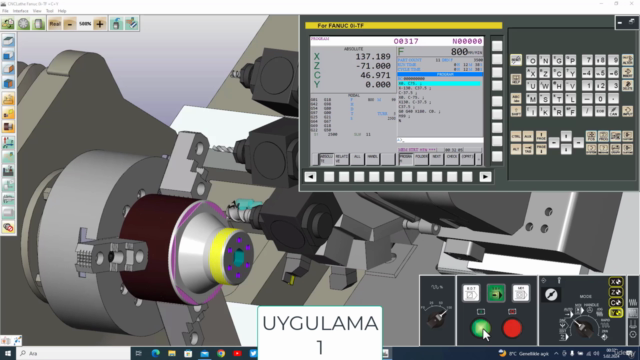Screen dimensions: 640x360
Task: Toggle the memory protect key switch
Action: 551,294
